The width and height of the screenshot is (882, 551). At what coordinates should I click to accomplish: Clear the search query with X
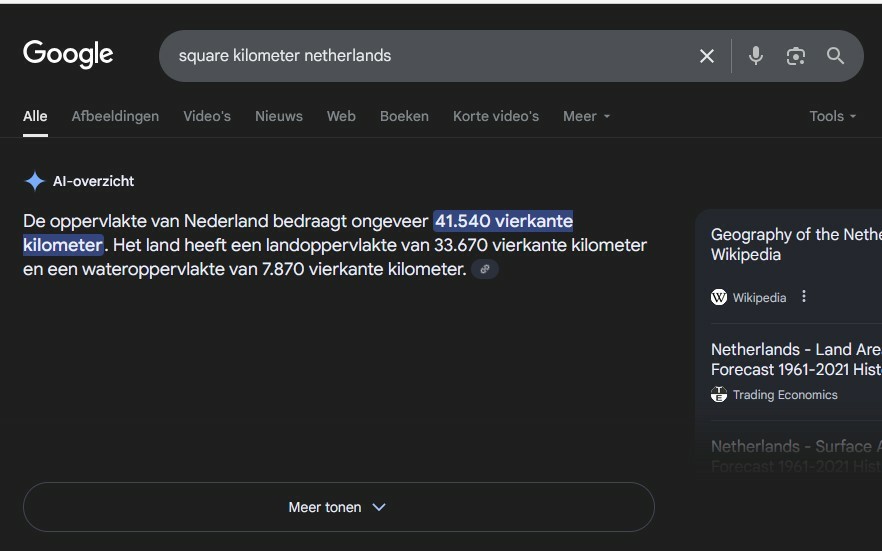point(706,56)
